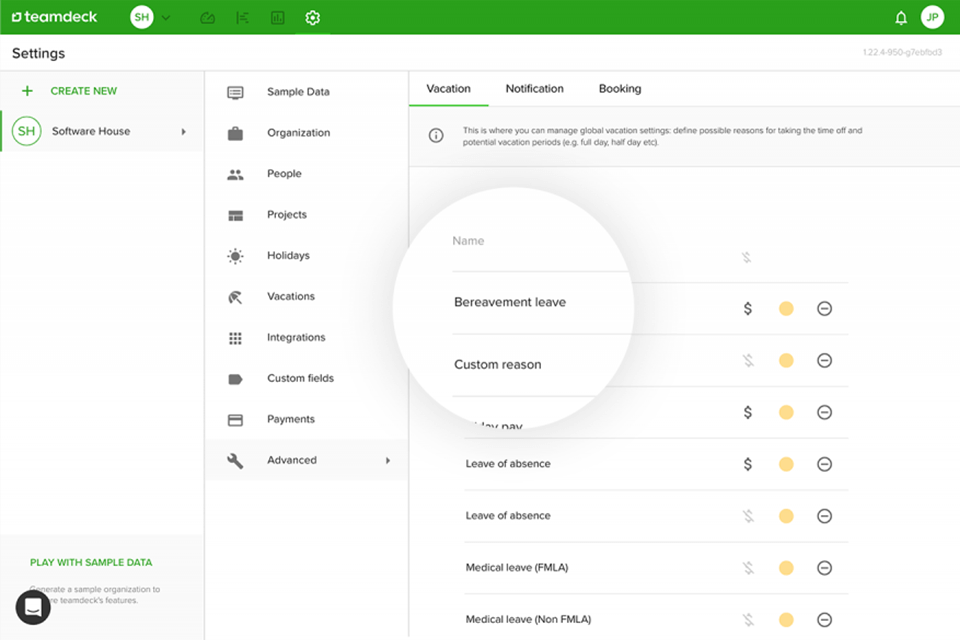Select the Medical leave (Non FMLA) name
Image resolution: width=960 pixels, height=640 pixels.
pyautogui.click(x=528, y=619)
